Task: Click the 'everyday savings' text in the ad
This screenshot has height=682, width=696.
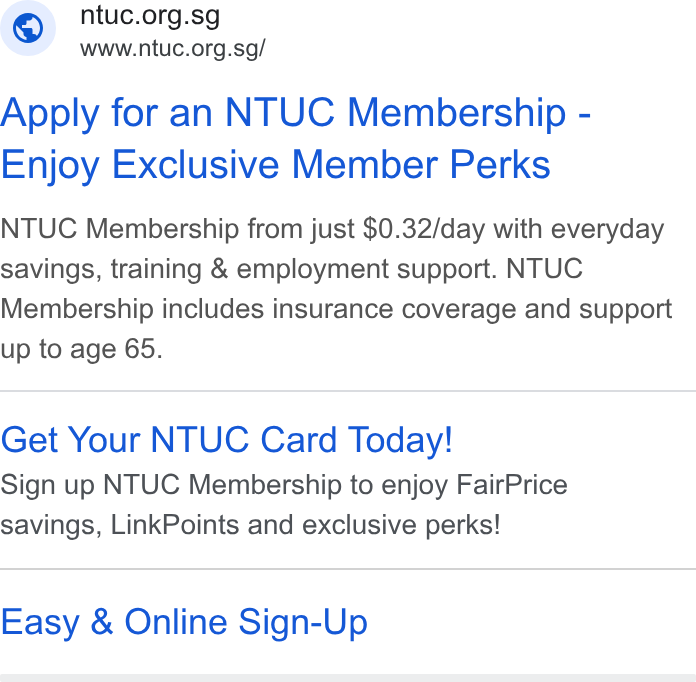Action: click(x=607, y=230)
